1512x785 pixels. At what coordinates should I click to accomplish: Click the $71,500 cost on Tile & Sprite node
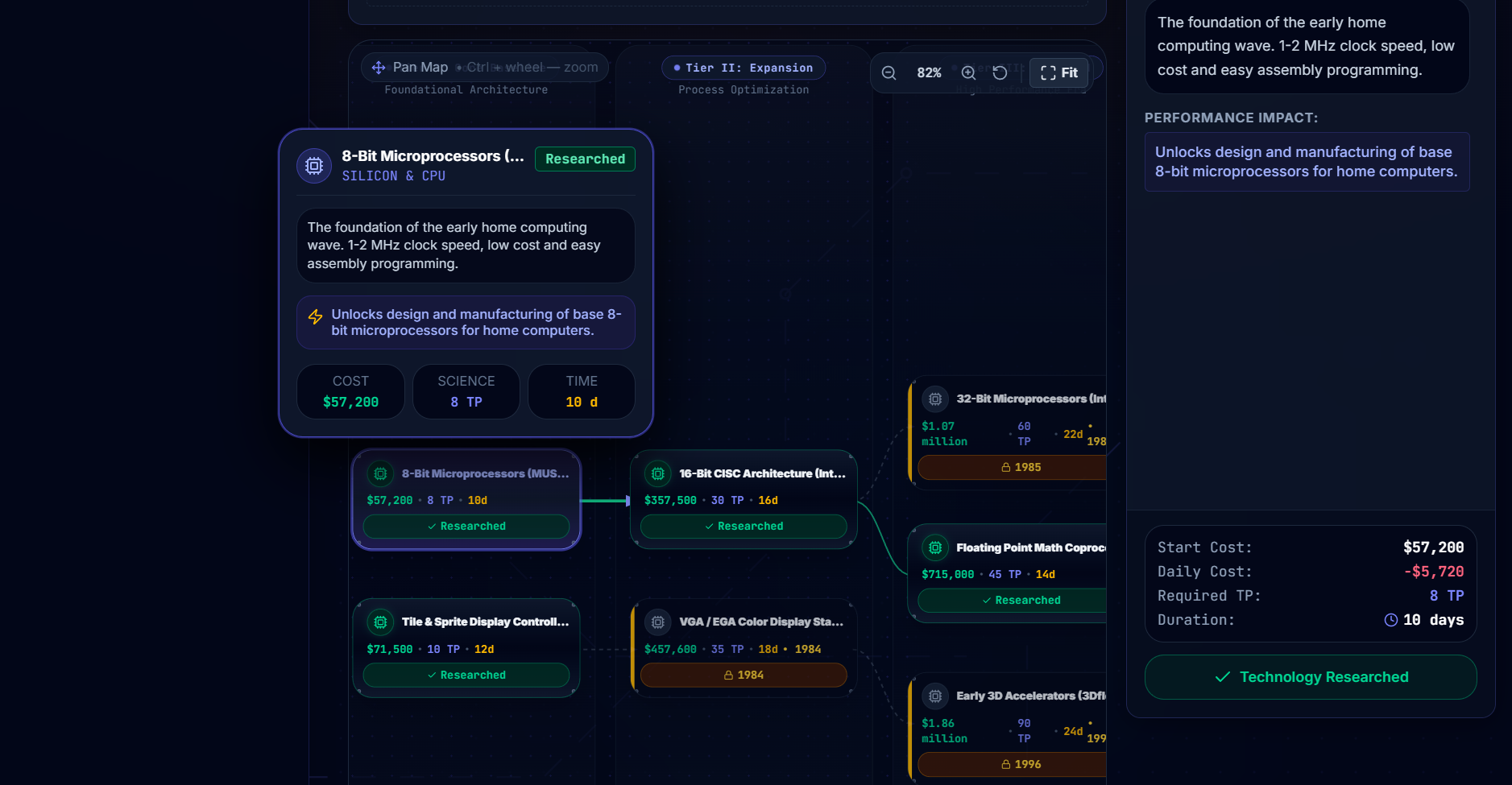390,650
